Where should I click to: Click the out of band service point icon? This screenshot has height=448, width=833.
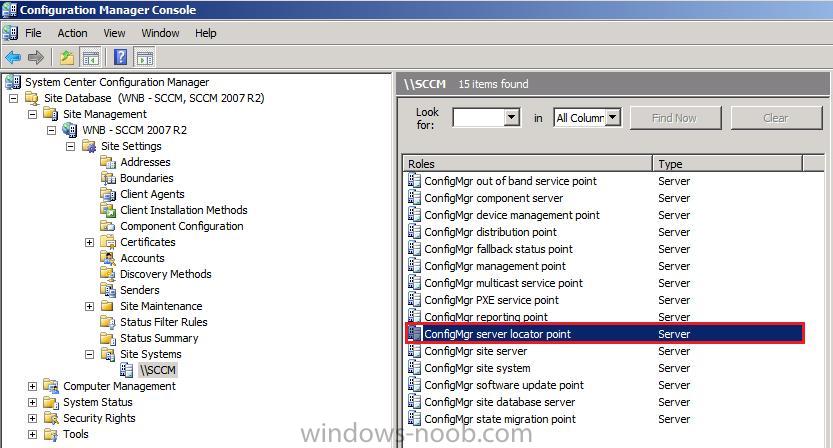(x=414, y=181)
